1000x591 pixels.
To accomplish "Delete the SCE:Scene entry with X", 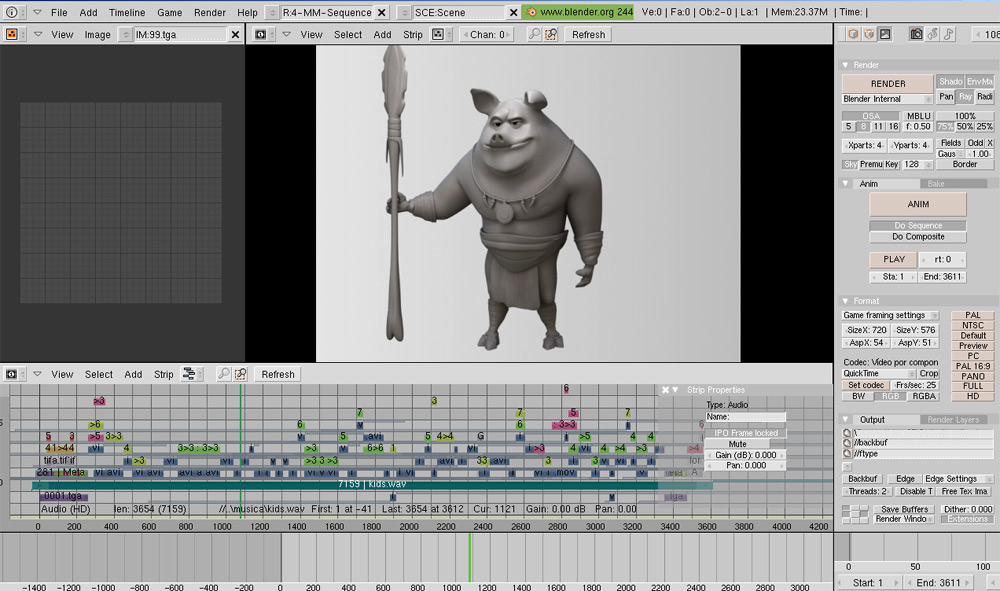I will (513, 12).
